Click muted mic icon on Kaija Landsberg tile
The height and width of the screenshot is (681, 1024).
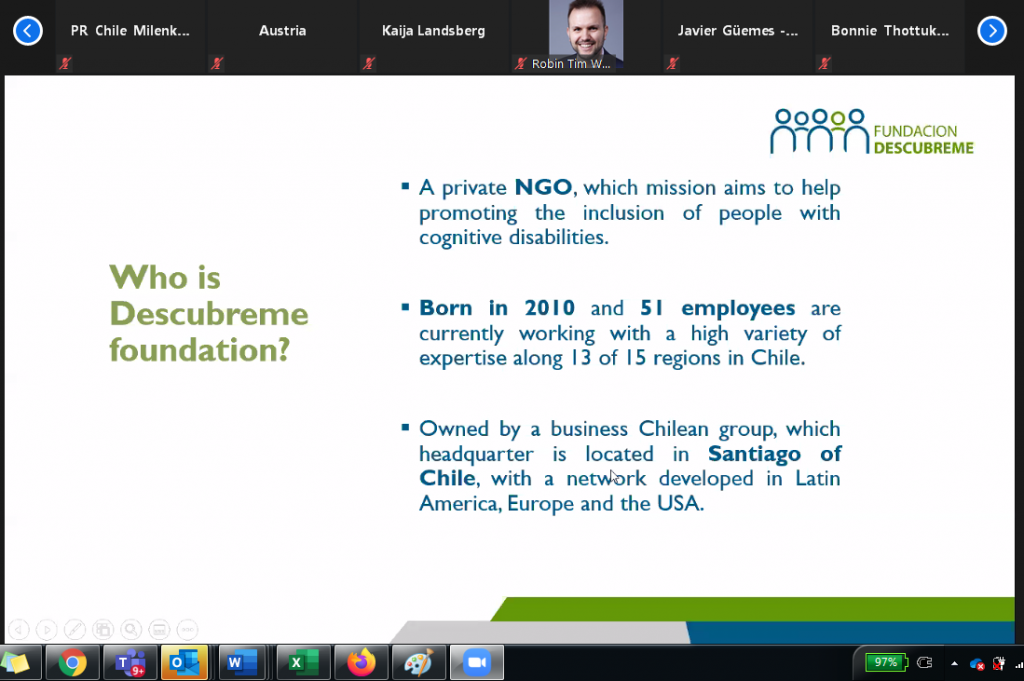click(369, 63)
